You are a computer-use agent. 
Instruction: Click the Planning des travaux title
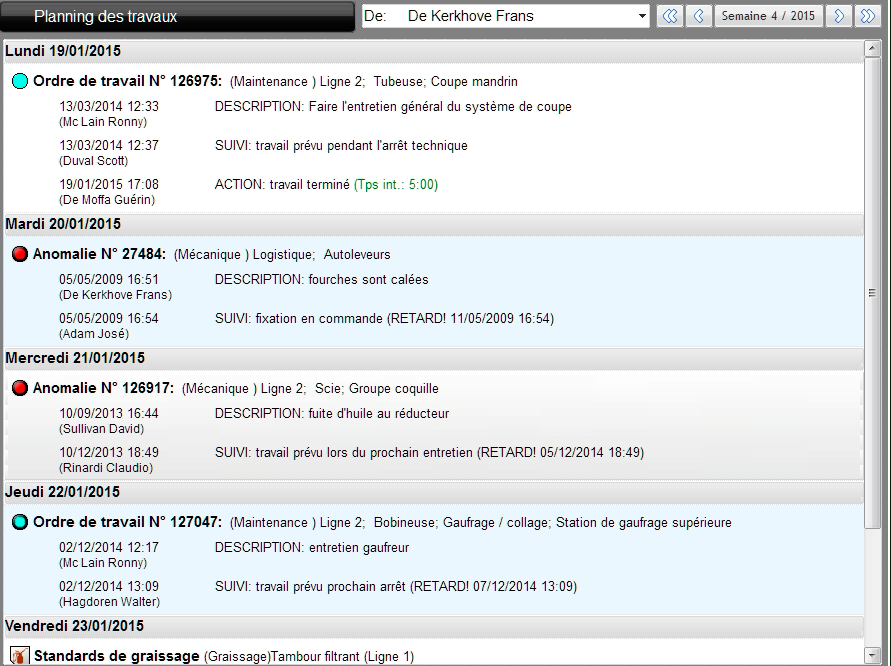[106, 16]
